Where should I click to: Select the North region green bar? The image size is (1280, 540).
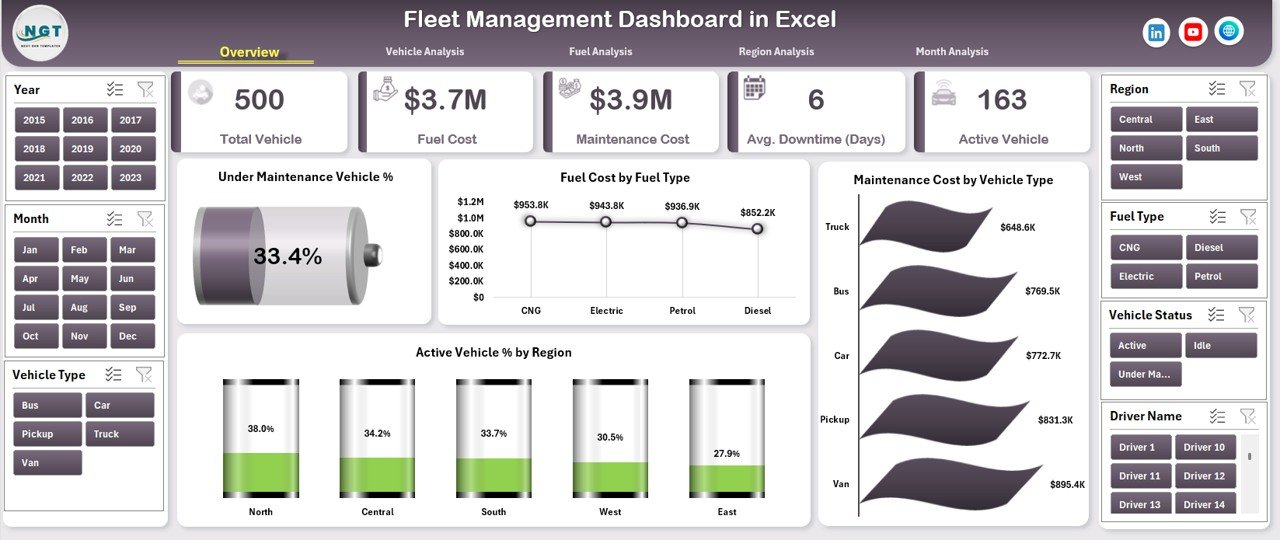click(261, 473)
